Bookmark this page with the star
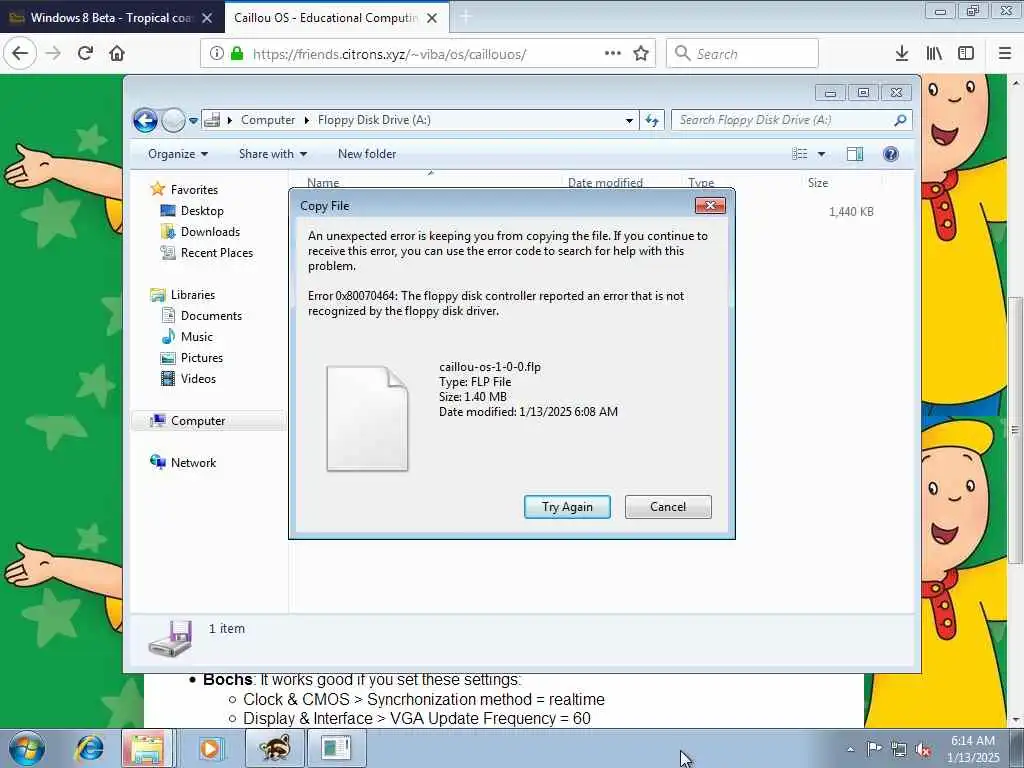Viewport: 1024px width, 768px height. point(641,53)
